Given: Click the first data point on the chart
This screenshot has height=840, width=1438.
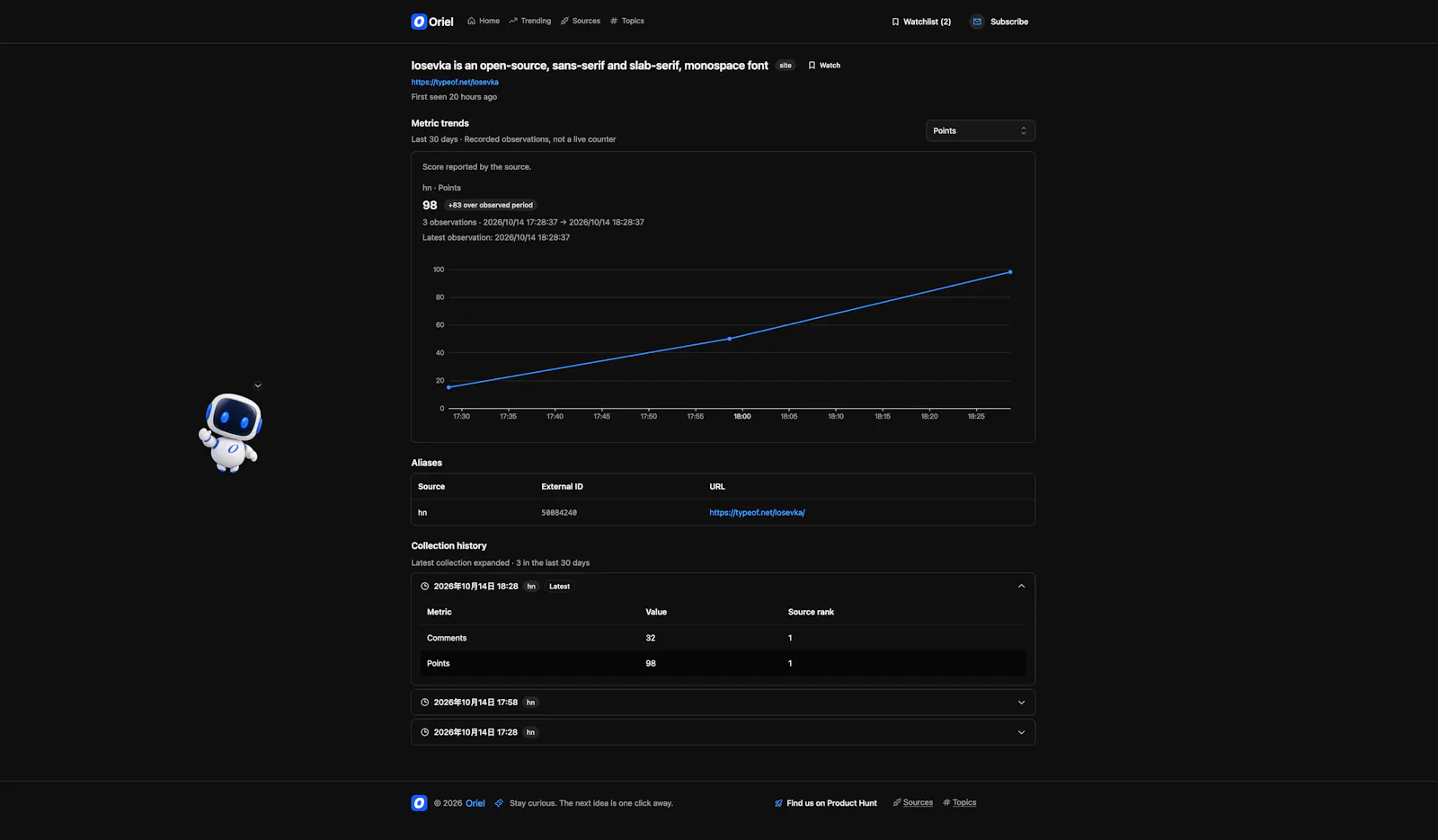Looking at the screenshot, I should click(448, 387).
